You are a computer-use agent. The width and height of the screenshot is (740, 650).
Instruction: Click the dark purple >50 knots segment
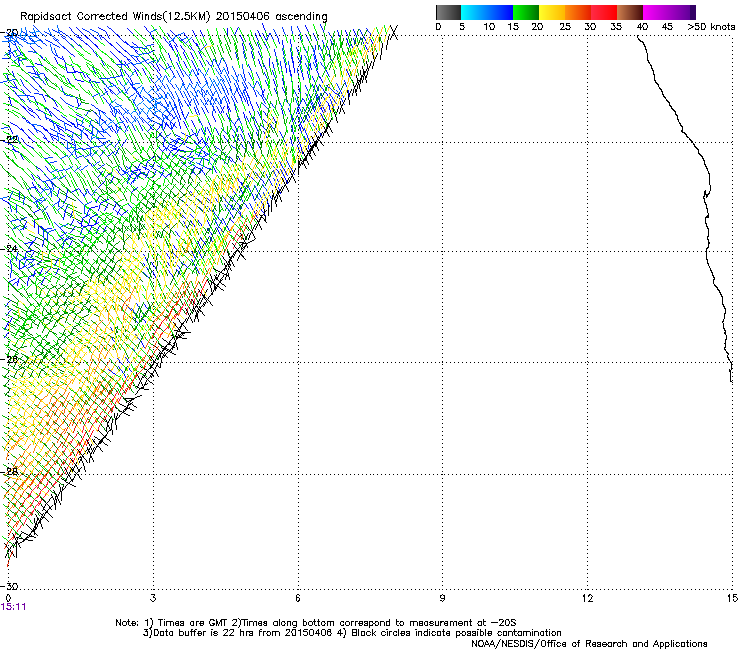click(x=693, y=12)
